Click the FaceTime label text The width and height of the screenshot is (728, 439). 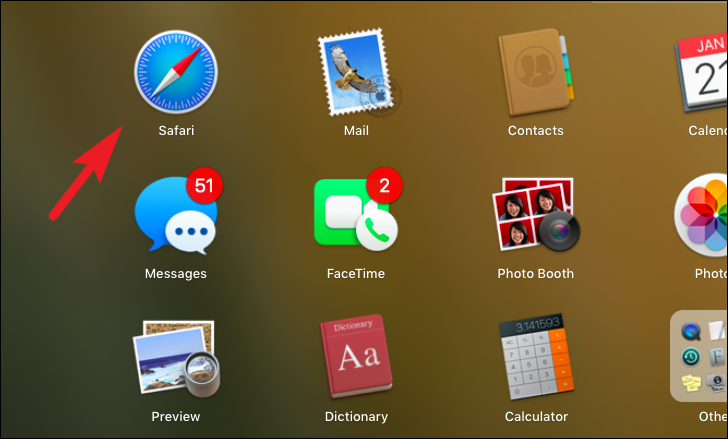(x=356, y=273)
